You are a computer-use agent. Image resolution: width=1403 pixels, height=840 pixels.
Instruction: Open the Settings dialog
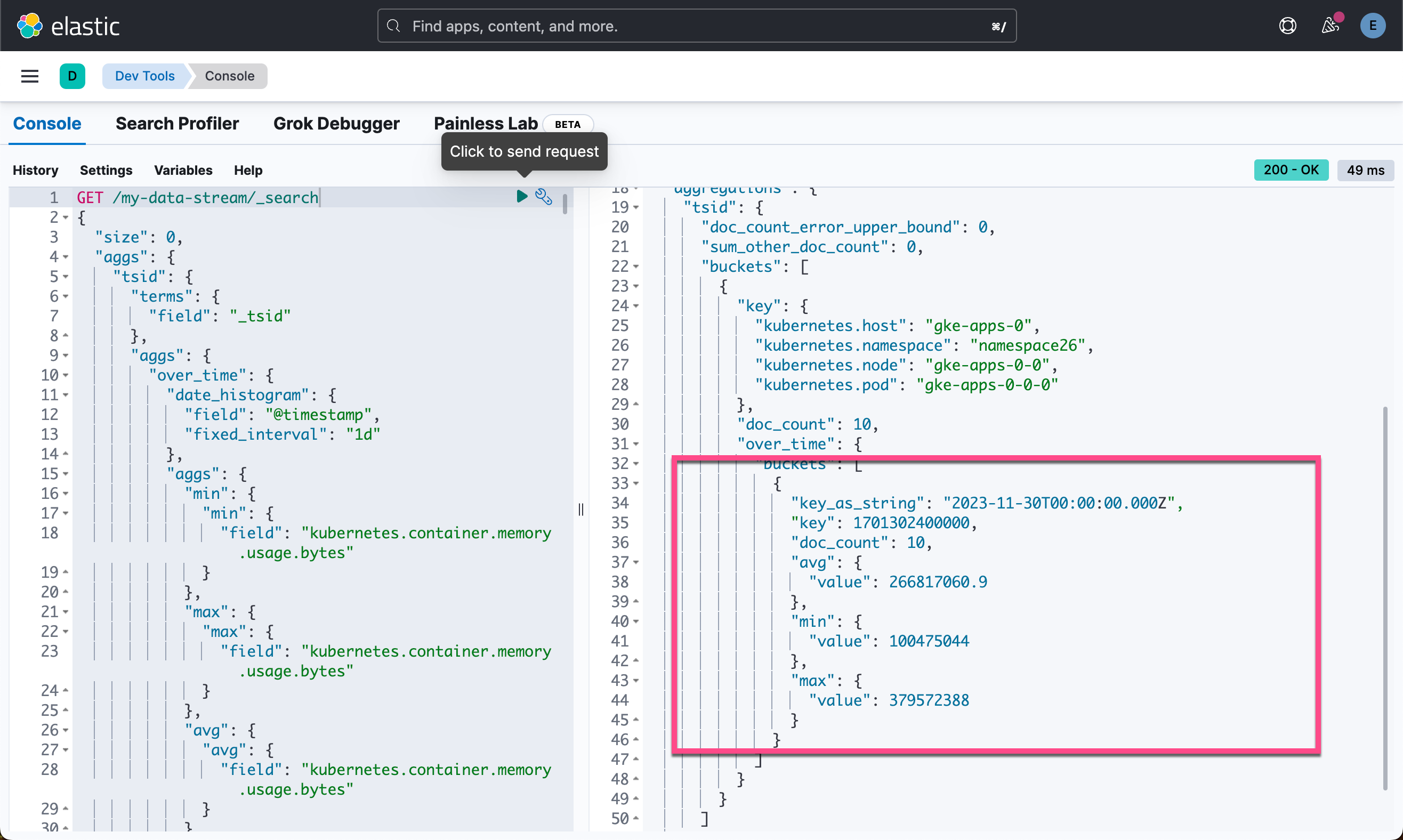tap(106, 170)
